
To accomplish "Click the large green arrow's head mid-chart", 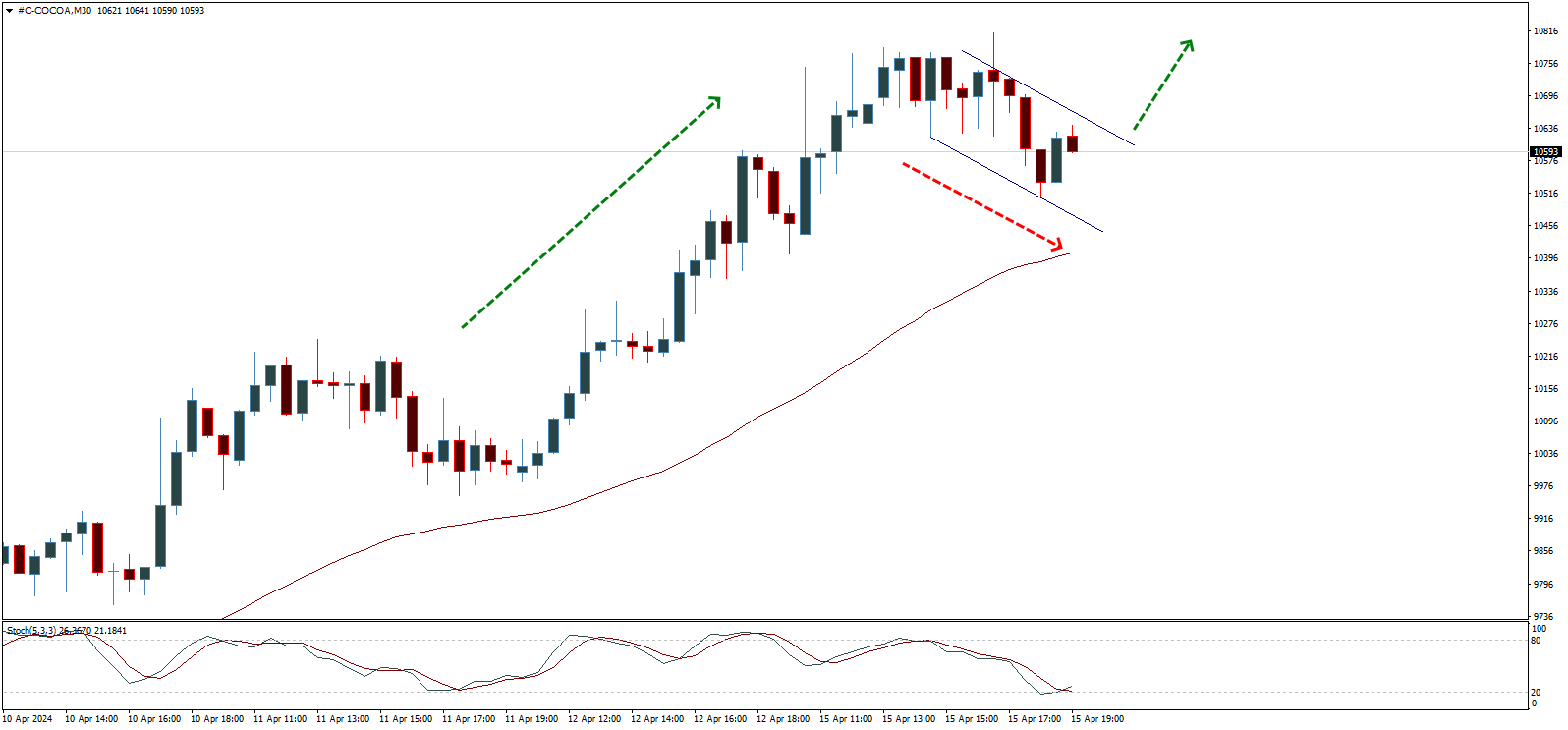I will click(715, 101).
